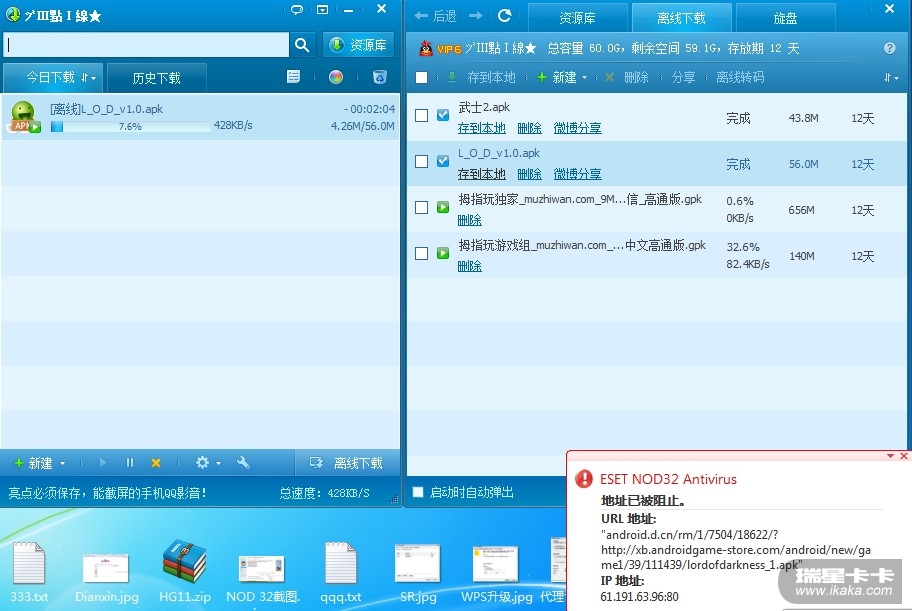Click the back arrow 后退
Screen dimensions: 912x611
click(436, 16)
